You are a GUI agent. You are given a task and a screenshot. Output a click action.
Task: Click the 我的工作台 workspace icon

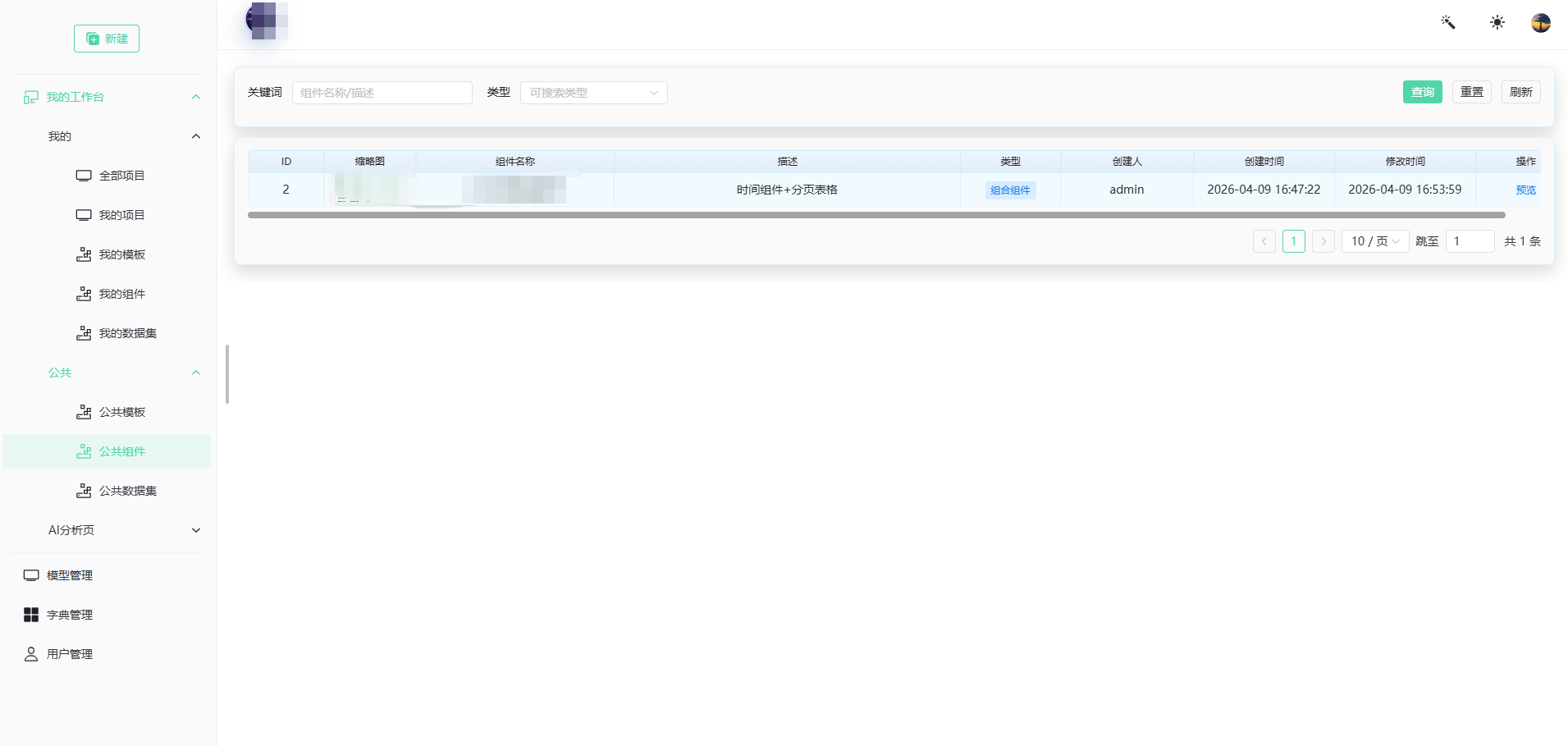31,97
